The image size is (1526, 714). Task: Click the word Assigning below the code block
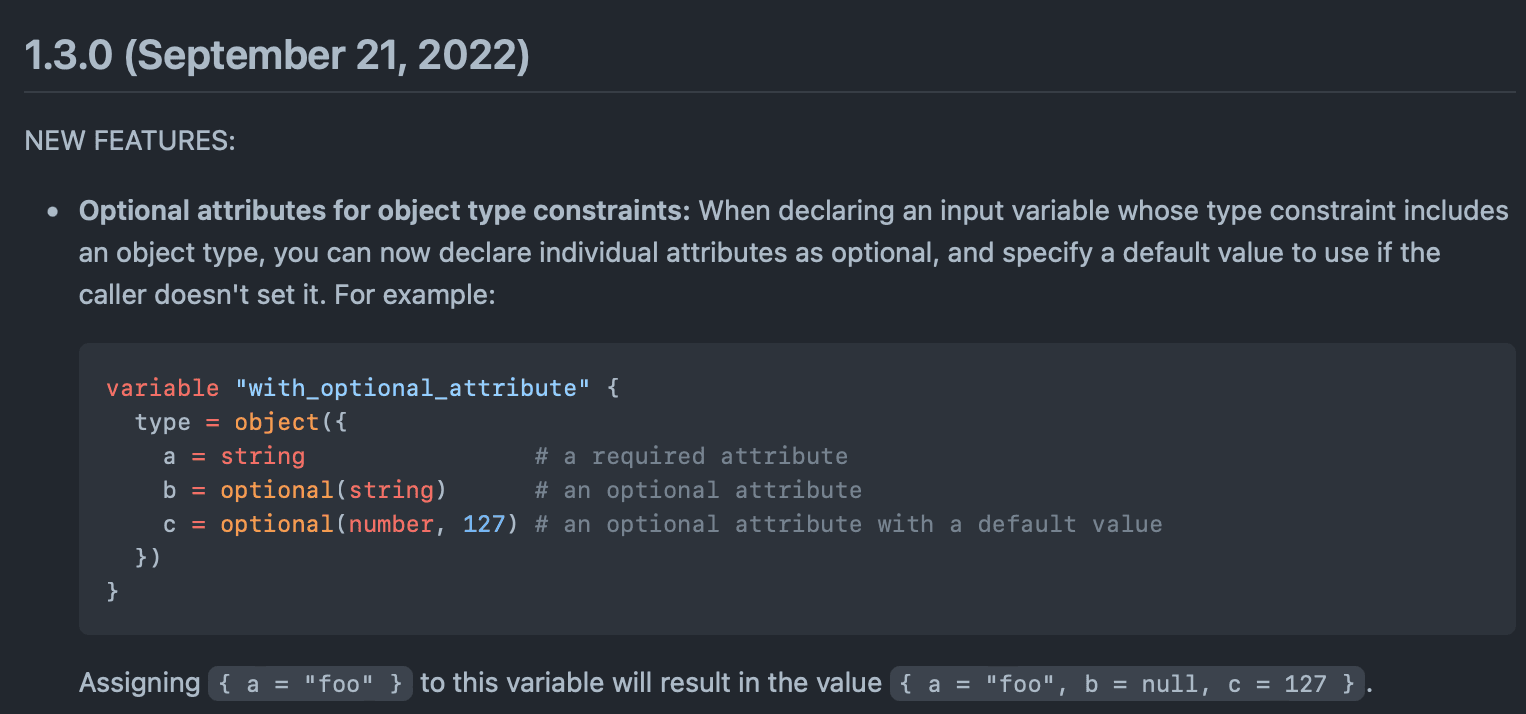[x=140, y=684]
